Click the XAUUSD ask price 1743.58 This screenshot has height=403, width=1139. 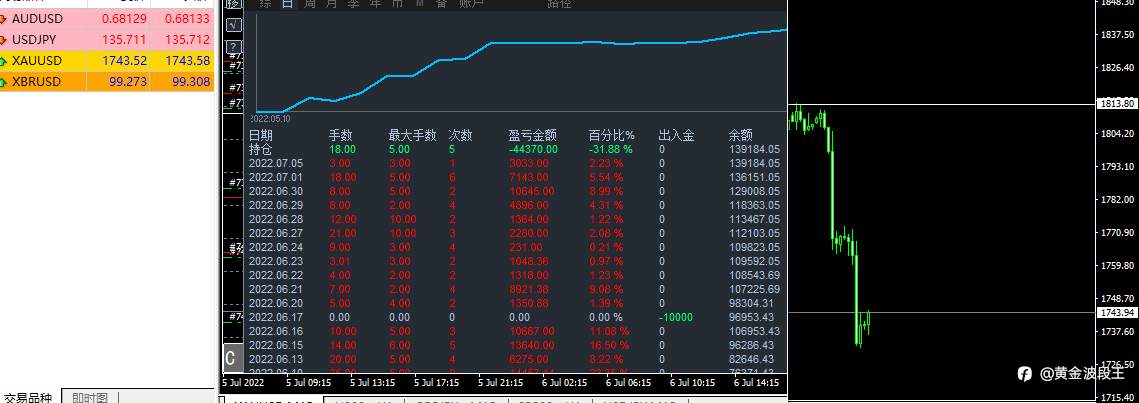click(x=188, y=61)
